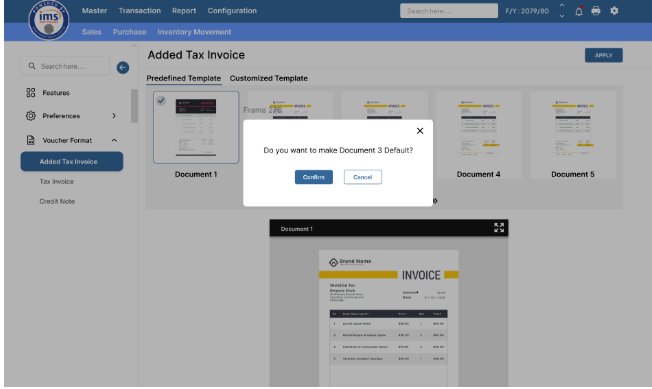This screenshot has height=389, width=652.
Task: Click the APPLY button
Action: click(603, 55)
